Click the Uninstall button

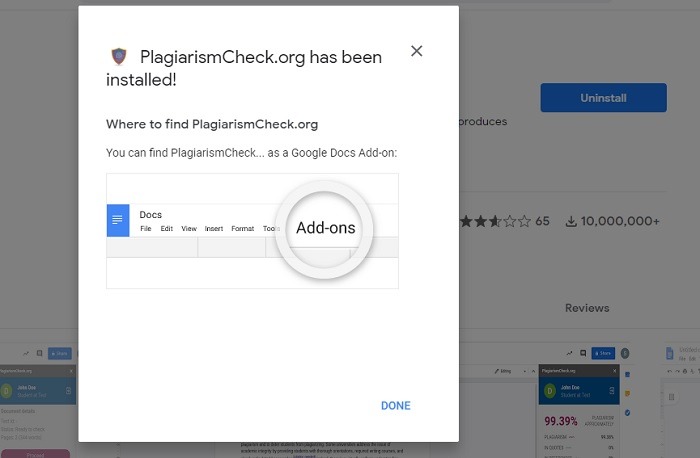coord(604,98)
